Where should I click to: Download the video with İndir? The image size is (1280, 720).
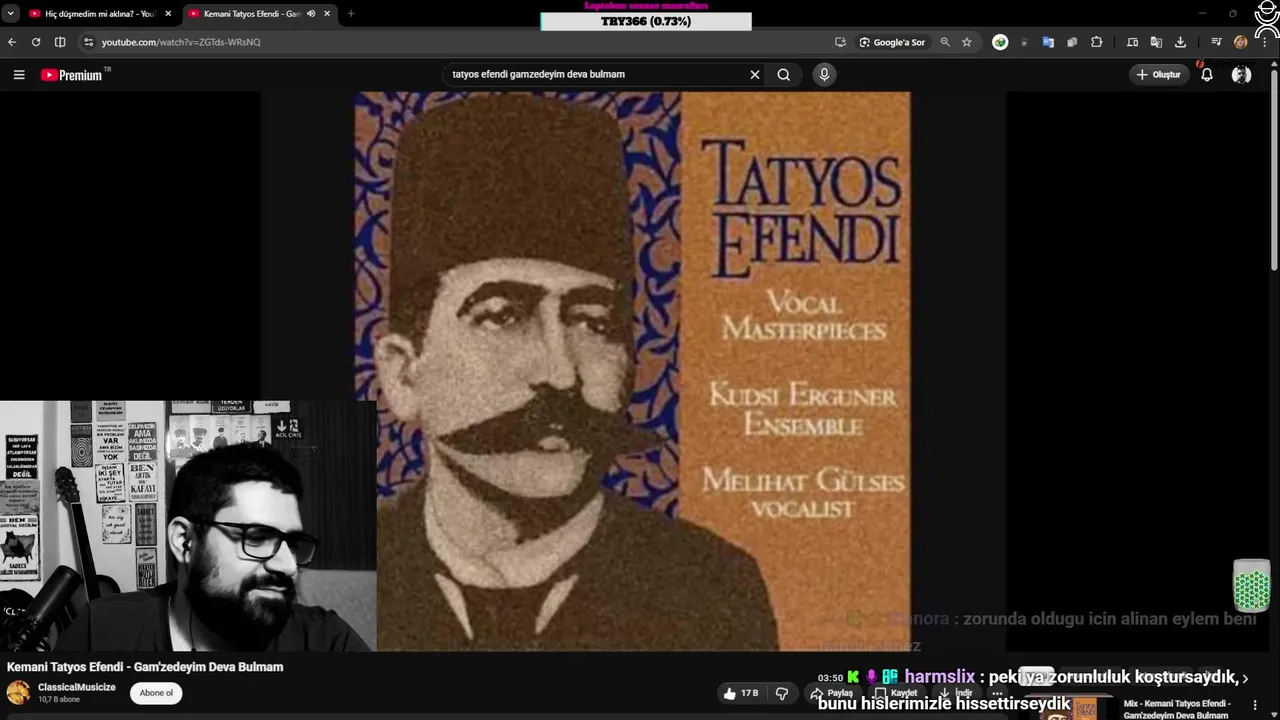point(956,693)
